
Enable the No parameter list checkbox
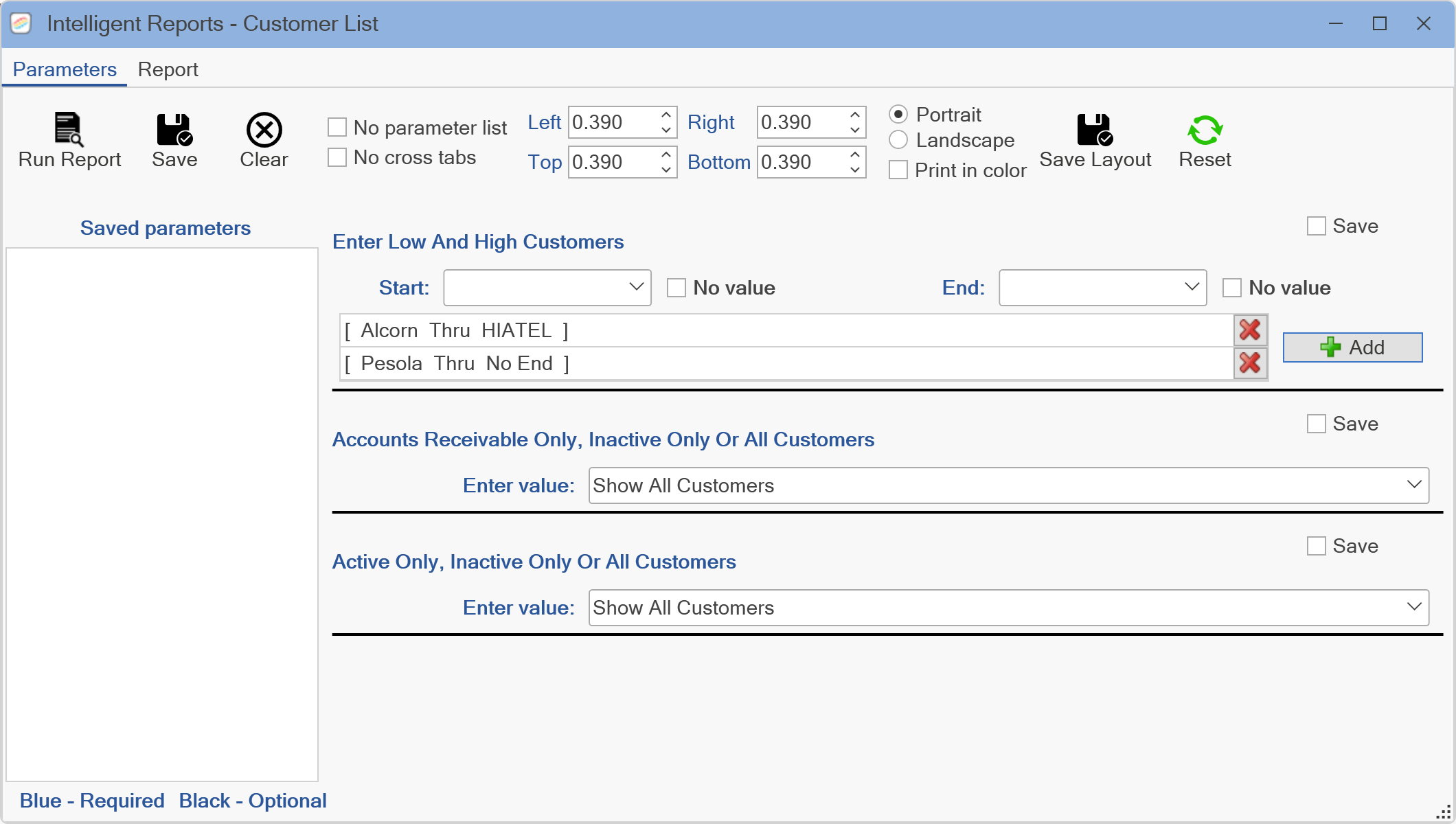coord(337,128)
